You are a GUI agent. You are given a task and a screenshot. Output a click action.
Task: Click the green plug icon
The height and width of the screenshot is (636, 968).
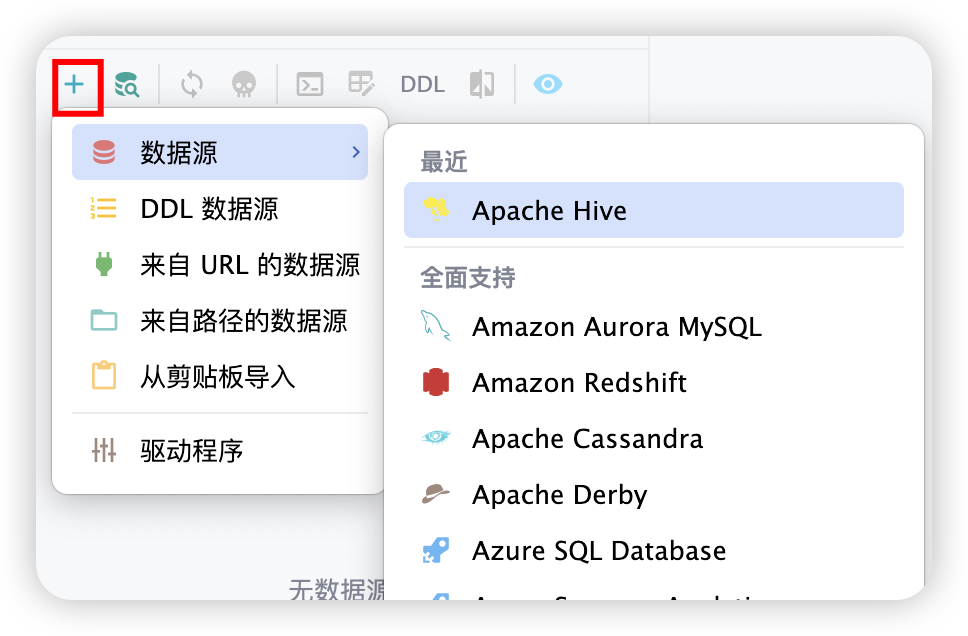click(x=104, y=264)
